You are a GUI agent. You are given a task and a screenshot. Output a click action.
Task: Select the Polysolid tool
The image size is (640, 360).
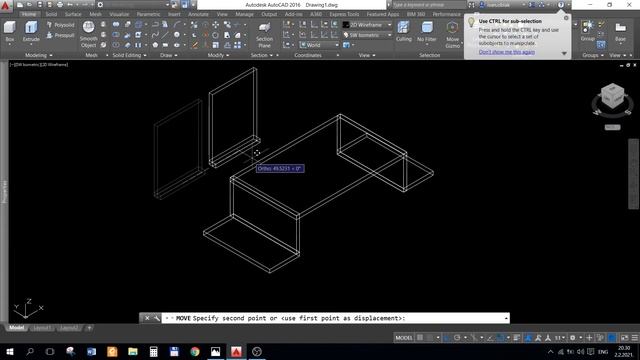click(60, 25)
